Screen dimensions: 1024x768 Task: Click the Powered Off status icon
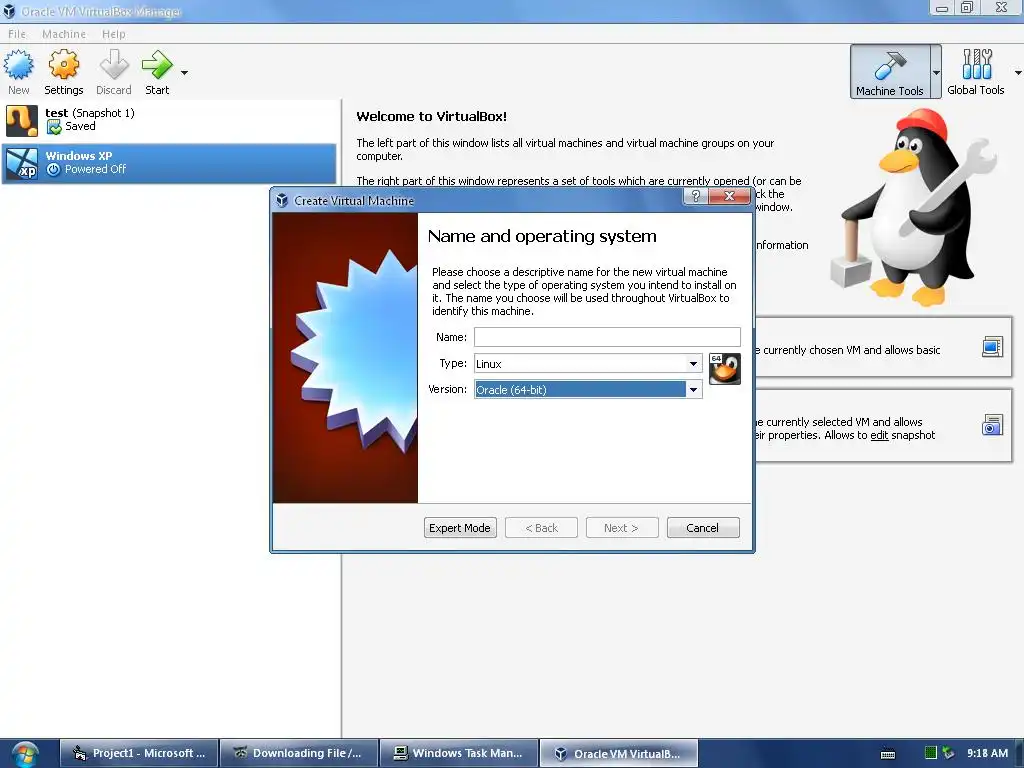54,169
